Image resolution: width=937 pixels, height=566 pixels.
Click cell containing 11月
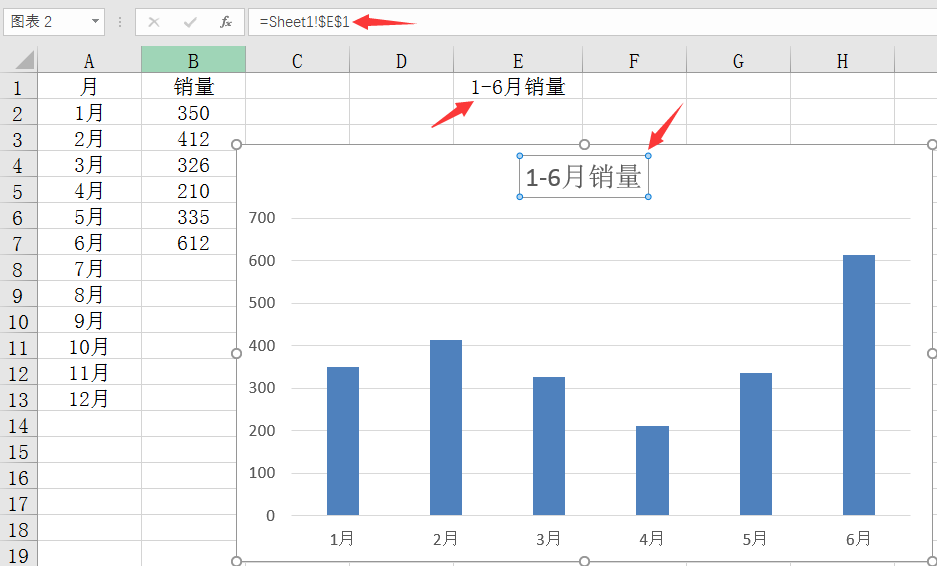89,373
